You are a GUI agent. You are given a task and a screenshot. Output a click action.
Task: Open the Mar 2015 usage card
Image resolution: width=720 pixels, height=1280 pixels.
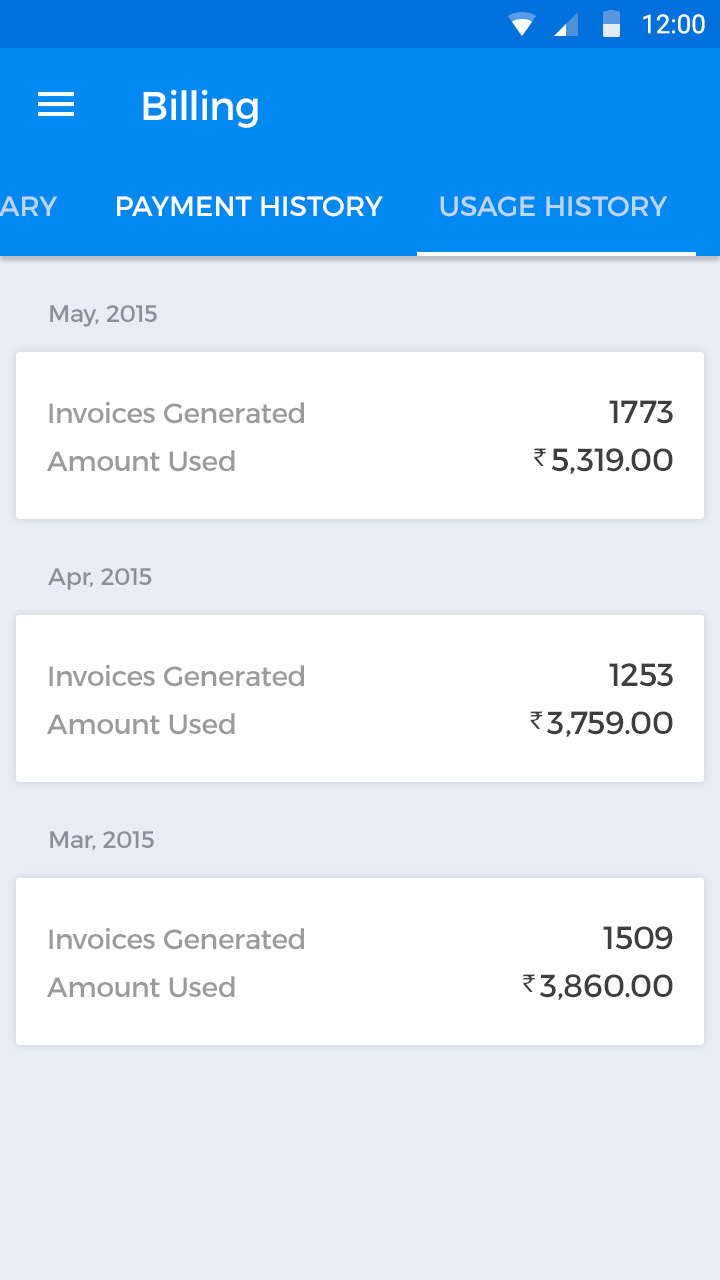pyautogui.click(x=360, y=961)
